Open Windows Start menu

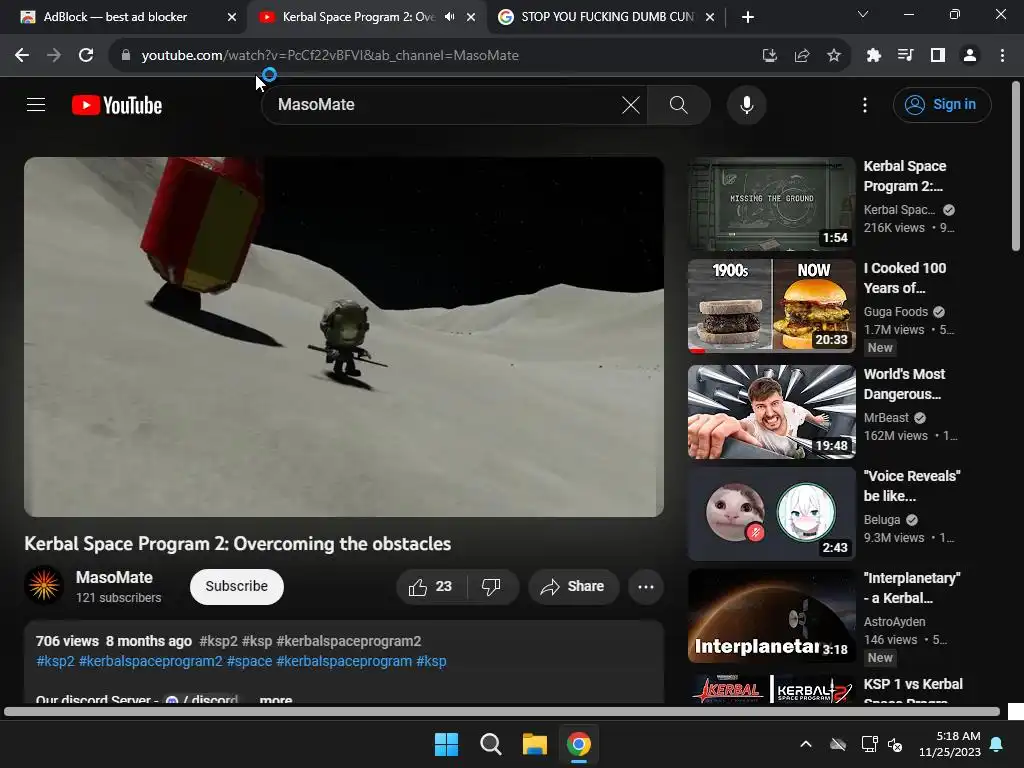447,744
